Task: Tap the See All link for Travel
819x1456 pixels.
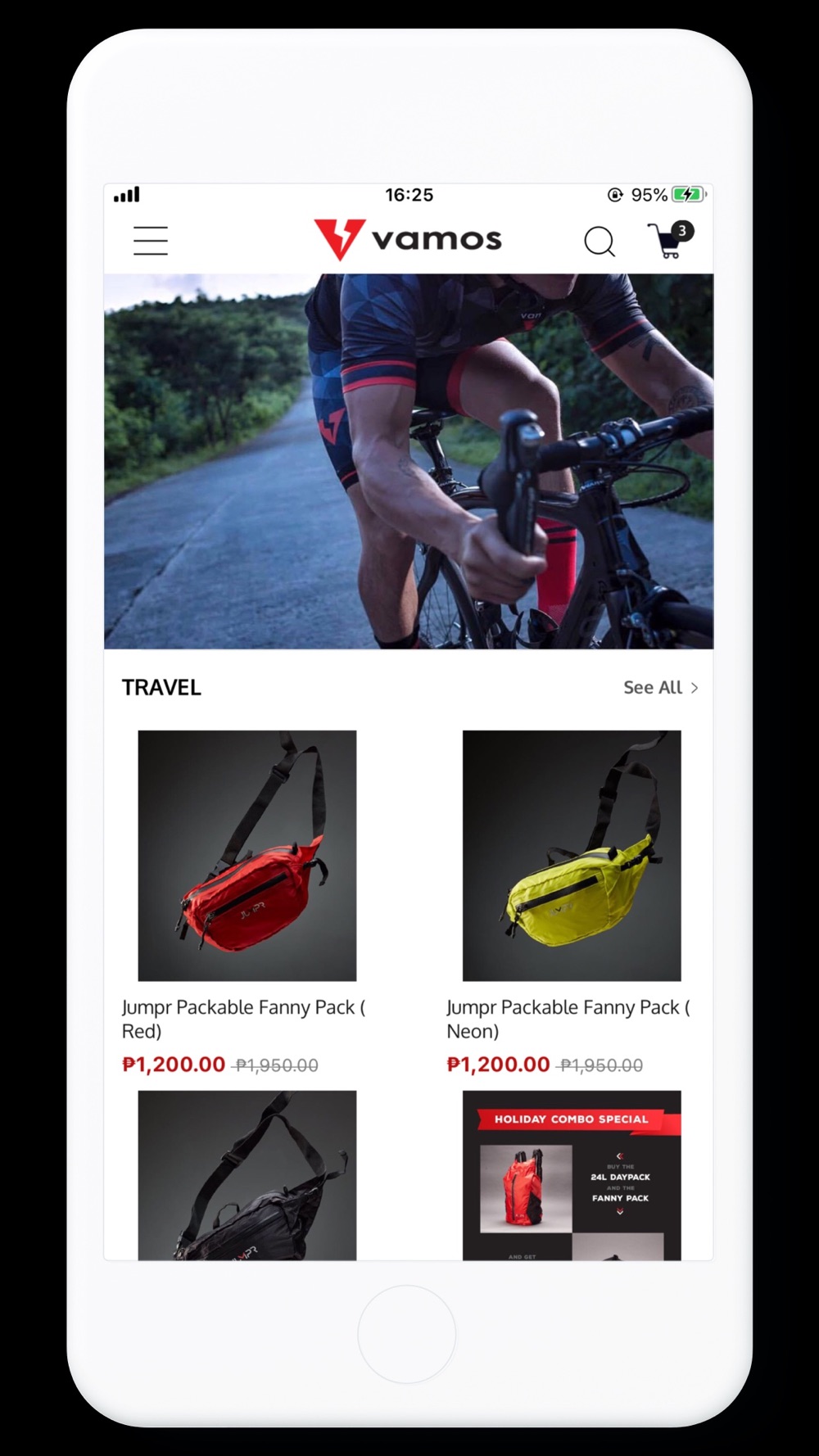Action: click(x=653, y=688)
